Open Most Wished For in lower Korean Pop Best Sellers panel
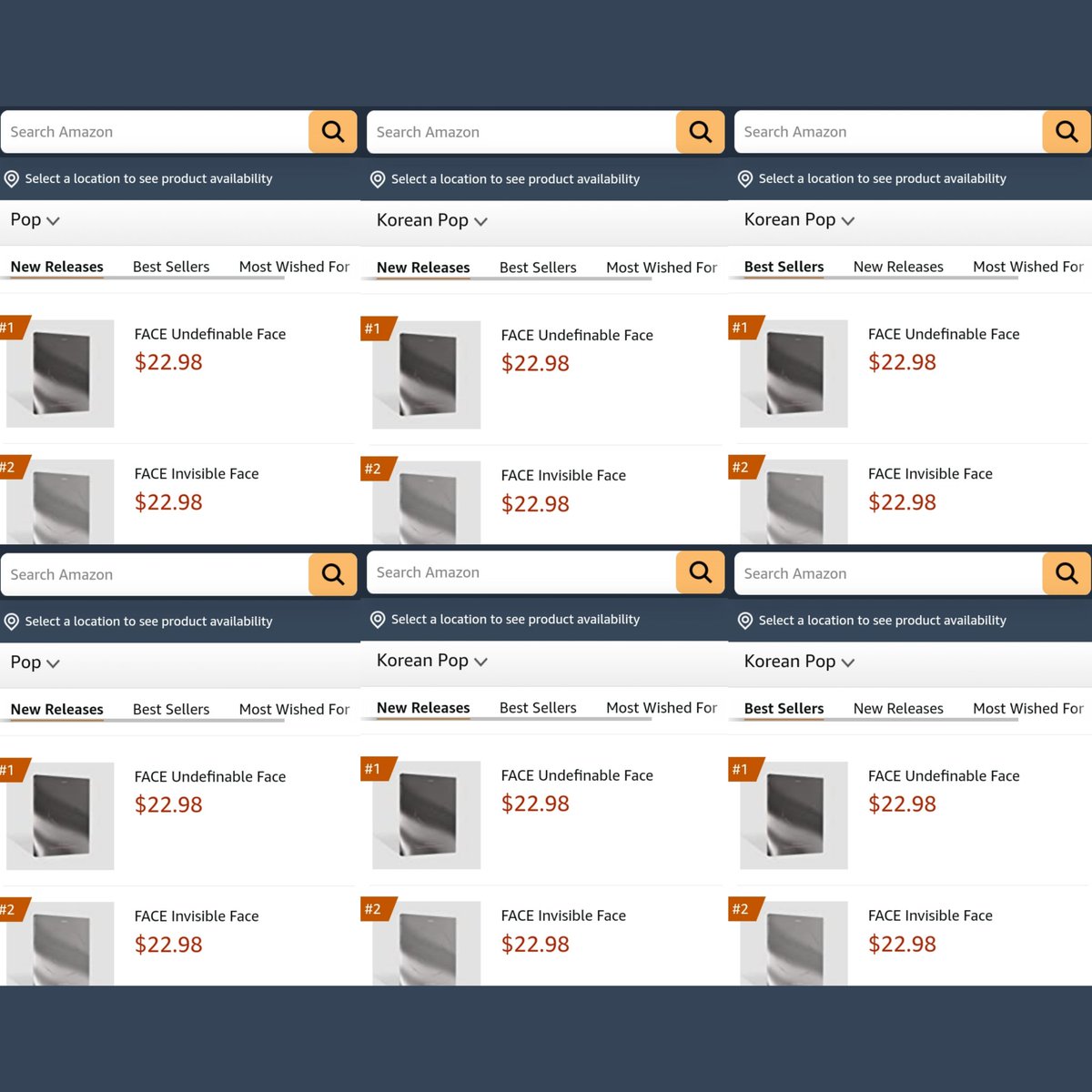 (1028, 708)
